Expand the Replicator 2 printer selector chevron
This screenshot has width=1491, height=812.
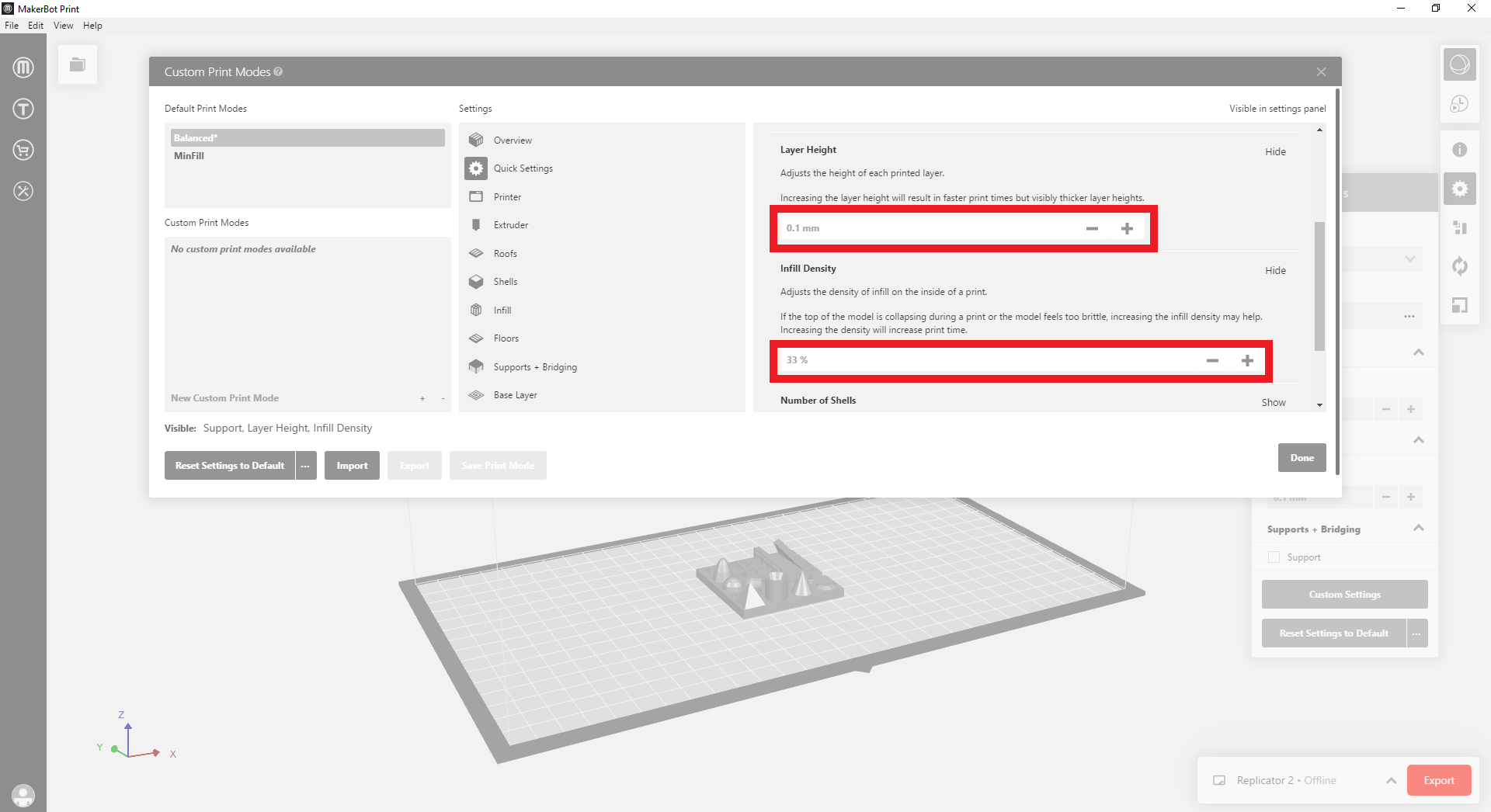1391,780
